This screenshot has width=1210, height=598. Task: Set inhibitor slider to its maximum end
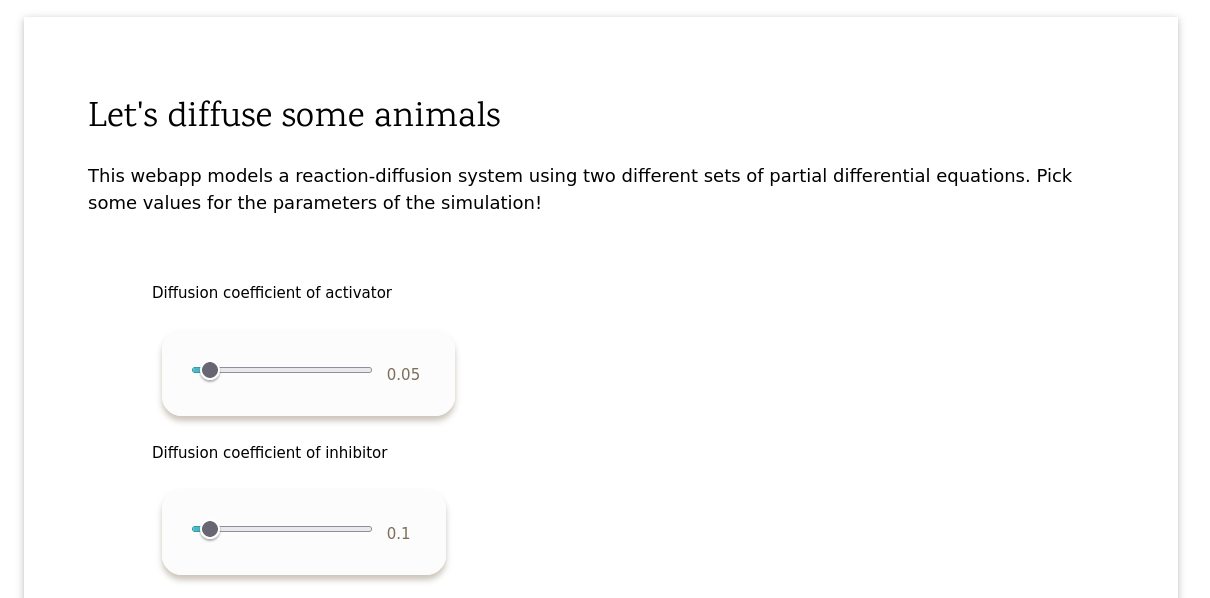[x=371, y=529]
